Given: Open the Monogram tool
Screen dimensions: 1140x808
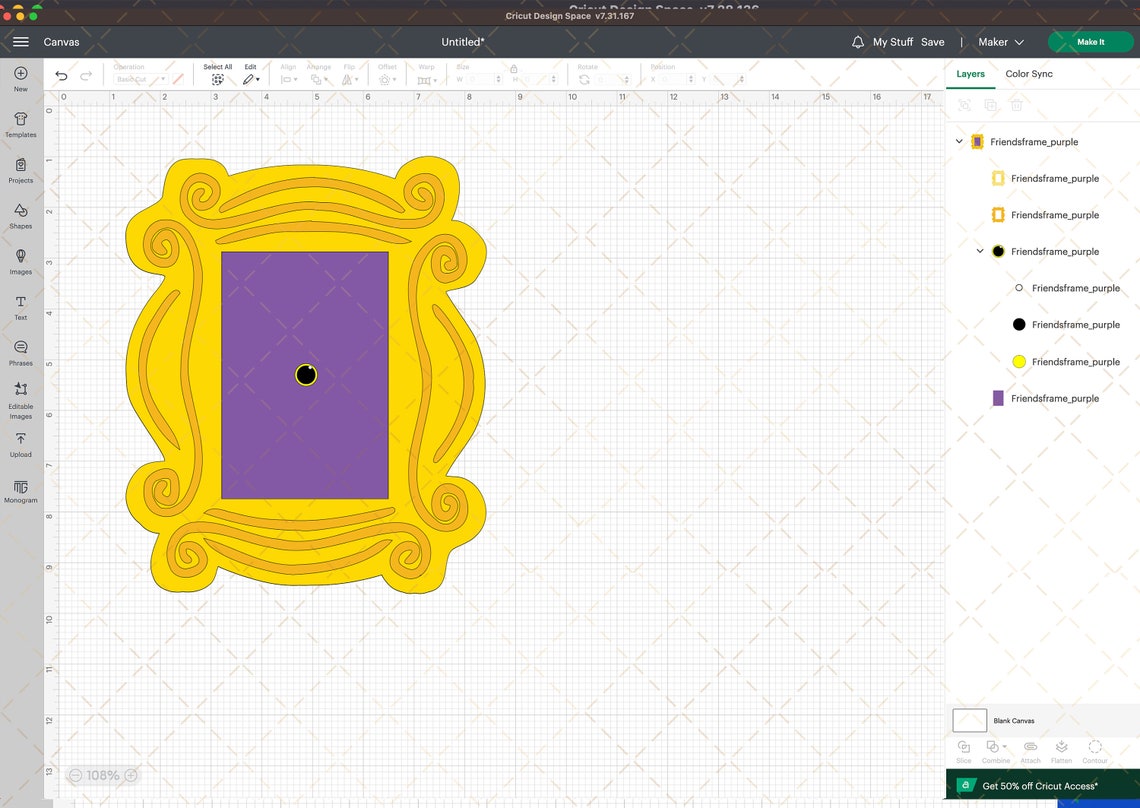Looking at the screenshot, I should [x=20, y=490].
